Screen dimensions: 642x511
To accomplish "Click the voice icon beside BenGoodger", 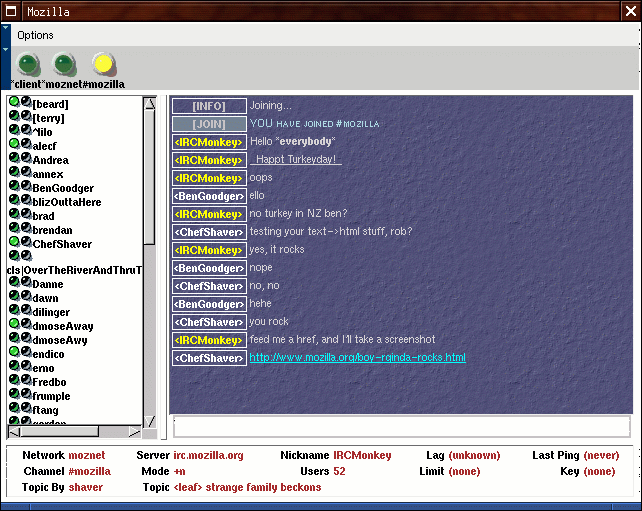I will click(x=26, y=185).
